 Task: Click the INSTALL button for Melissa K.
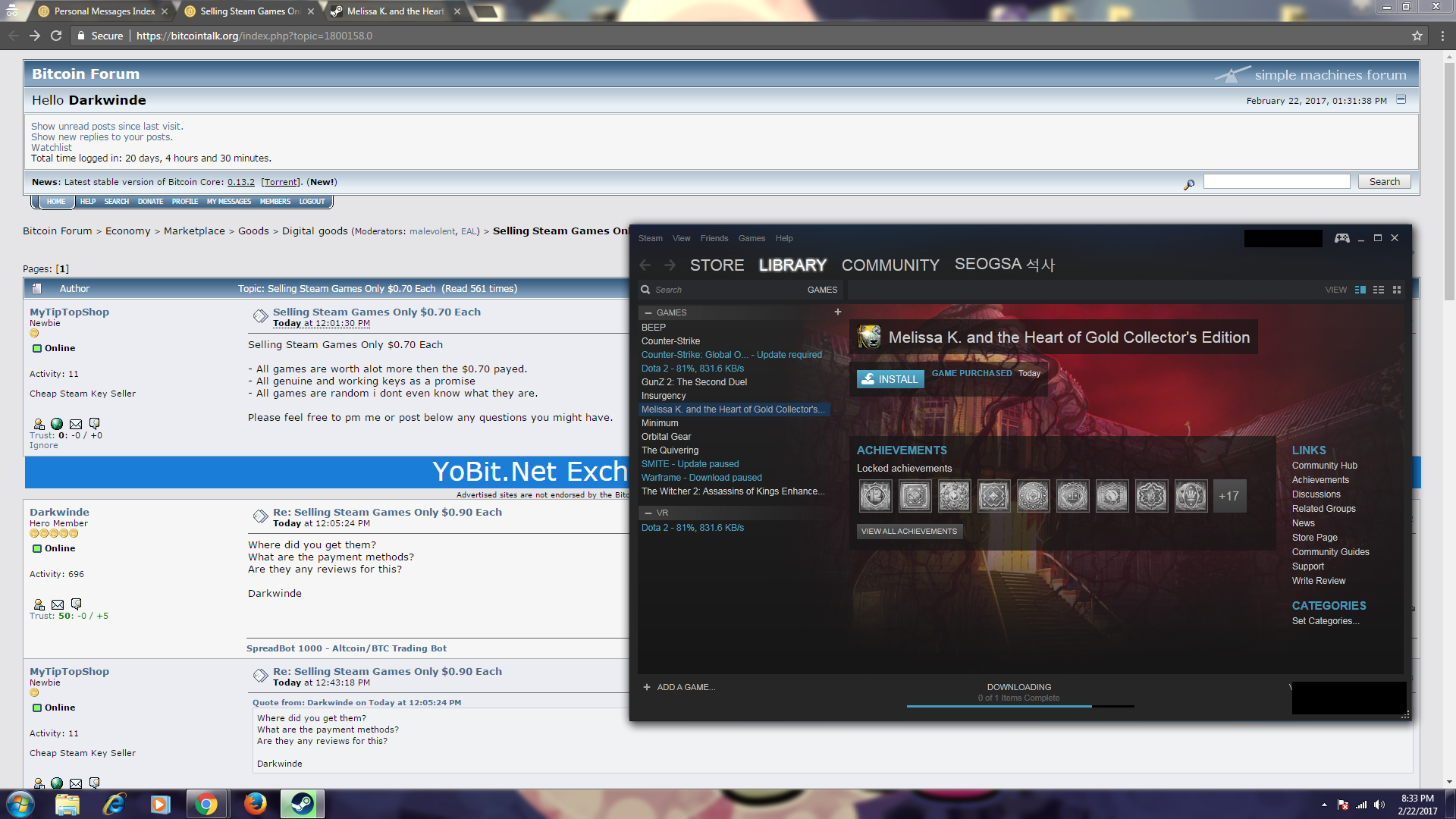890,378
